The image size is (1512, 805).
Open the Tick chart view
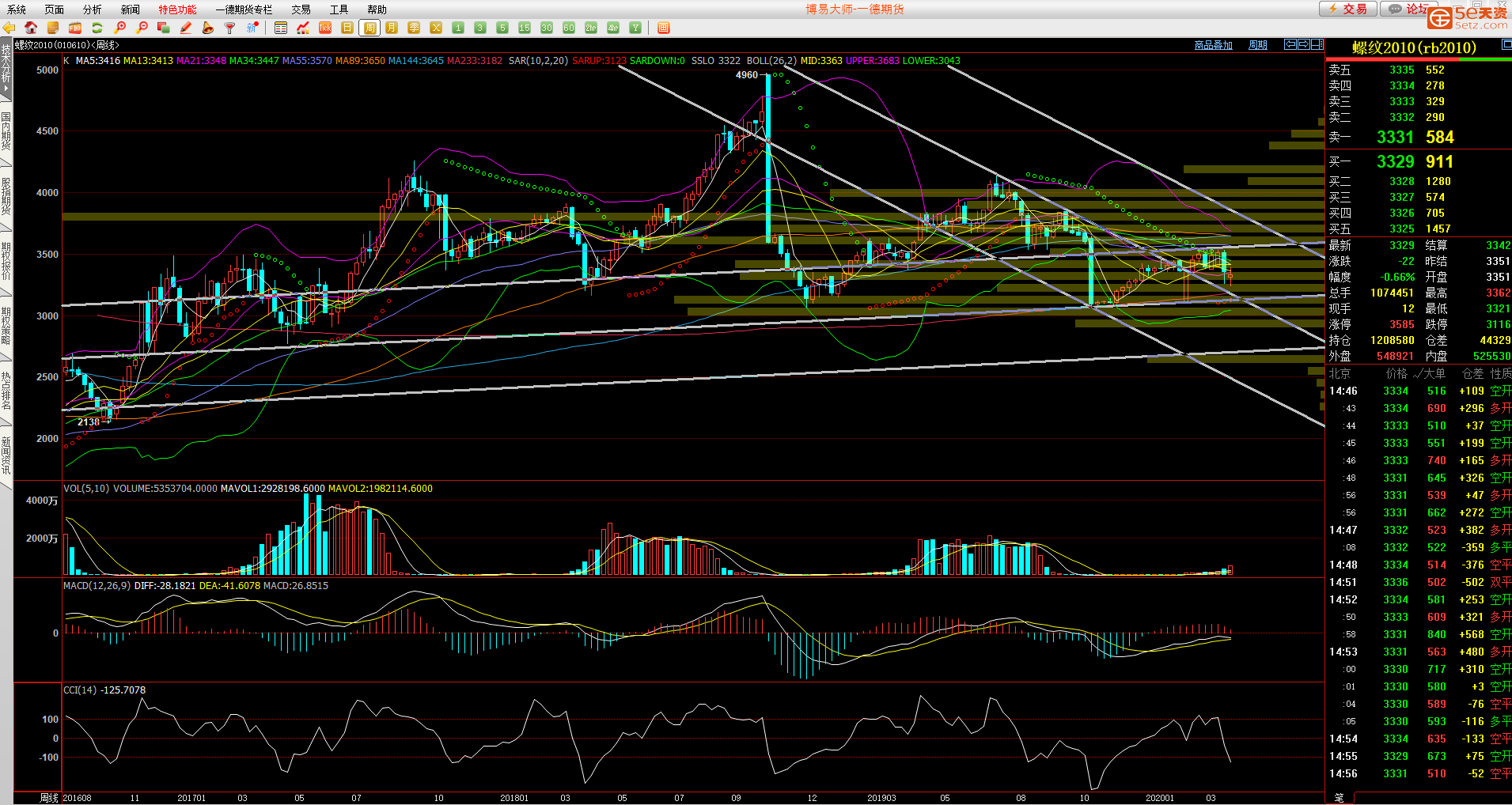(325, 28)
